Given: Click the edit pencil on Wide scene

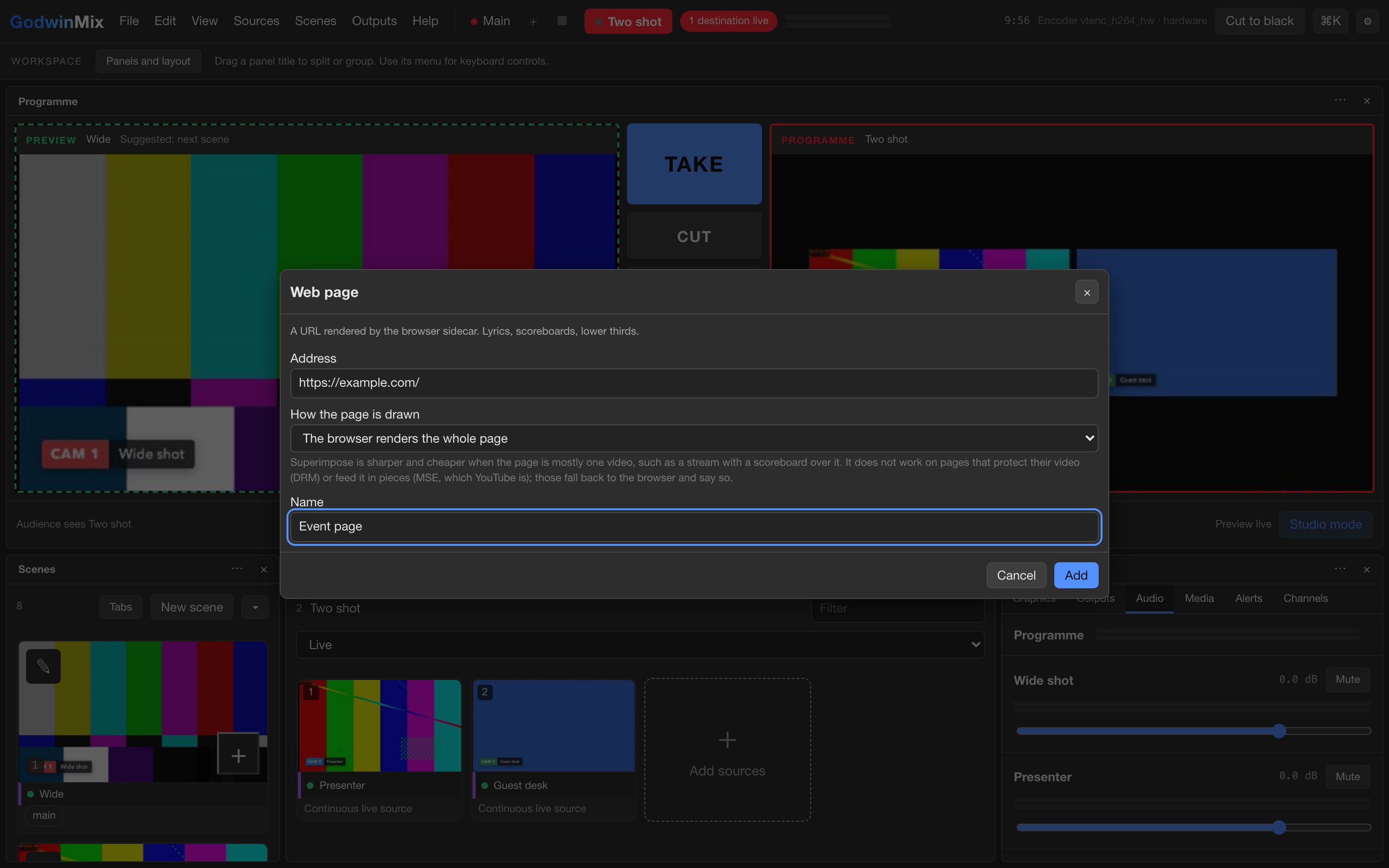Looking at the screenshot, I should [x=43, y=666].
